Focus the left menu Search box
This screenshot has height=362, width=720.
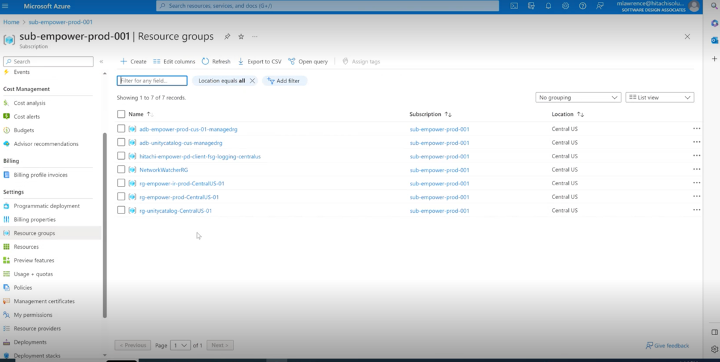48,61
